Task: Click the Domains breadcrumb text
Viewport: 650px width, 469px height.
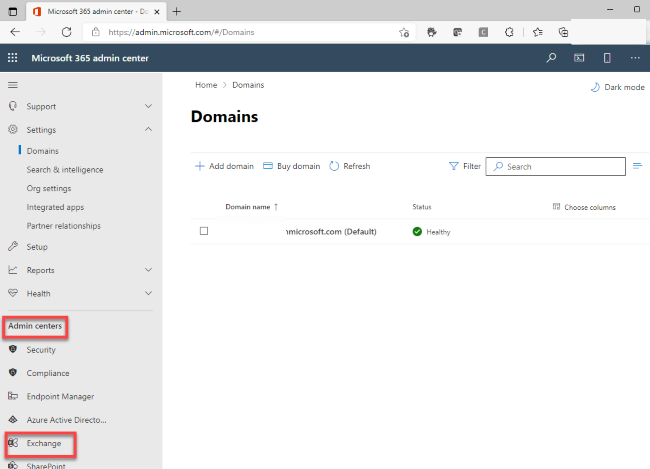Action: pyautogui.click(x=248, y=85)
